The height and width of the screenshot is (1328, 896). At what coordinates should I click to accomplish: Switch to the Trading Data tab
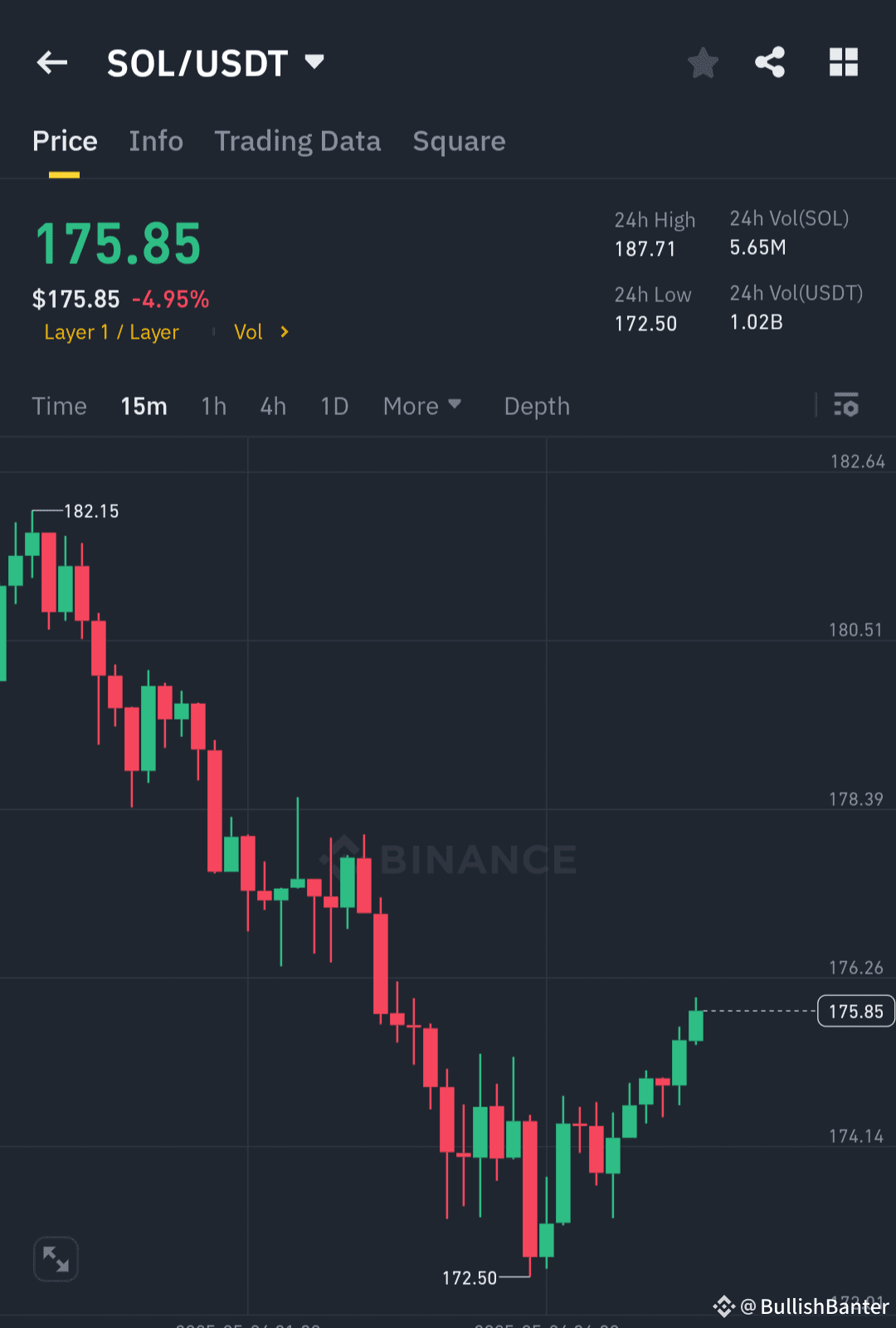[297, 141]
